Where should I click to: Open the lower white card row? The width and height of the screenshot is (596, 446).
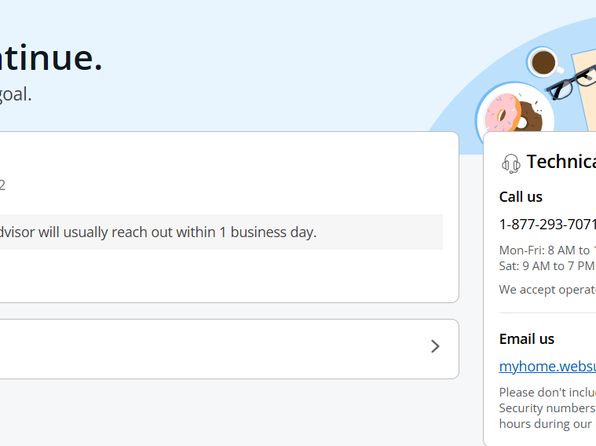click(229, 349)
